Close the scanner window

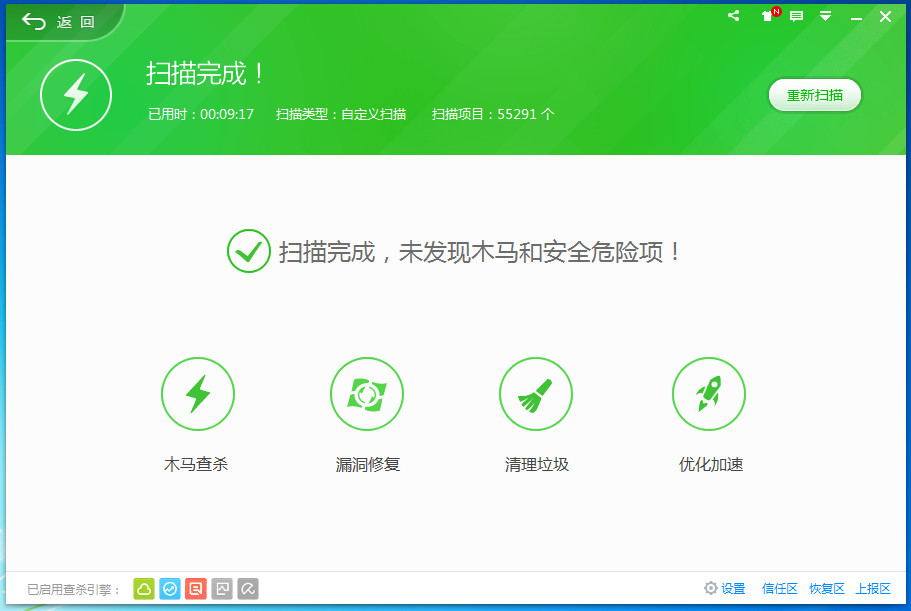(885, 16)
